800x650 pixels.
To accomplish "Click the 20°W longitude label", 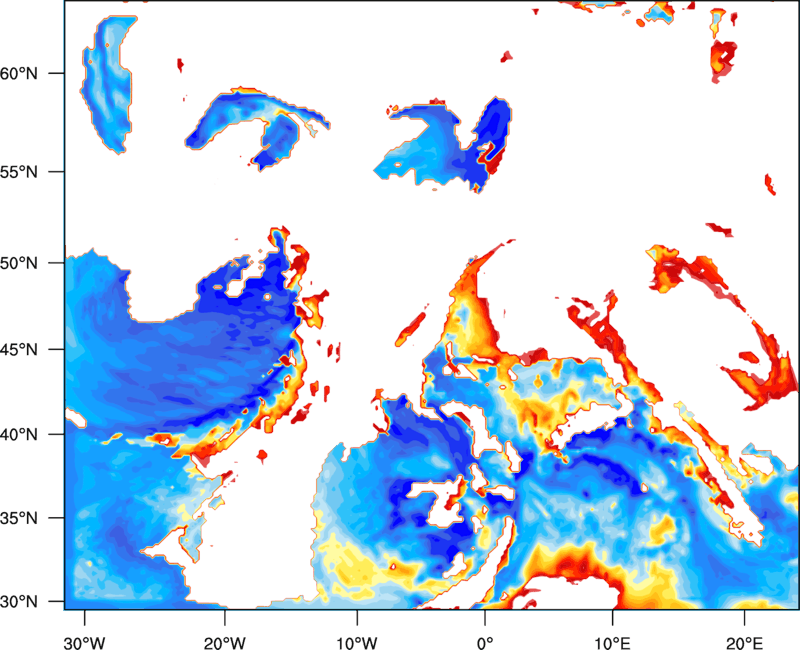I will point(224,642).
